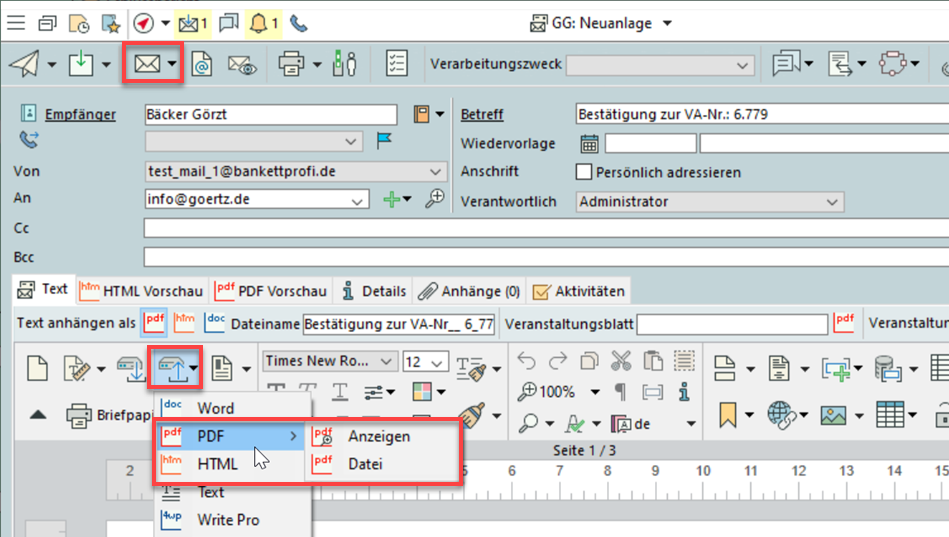The image size is (949, 537).
Task: Click the Betreff link label
Action: point(482,114)
